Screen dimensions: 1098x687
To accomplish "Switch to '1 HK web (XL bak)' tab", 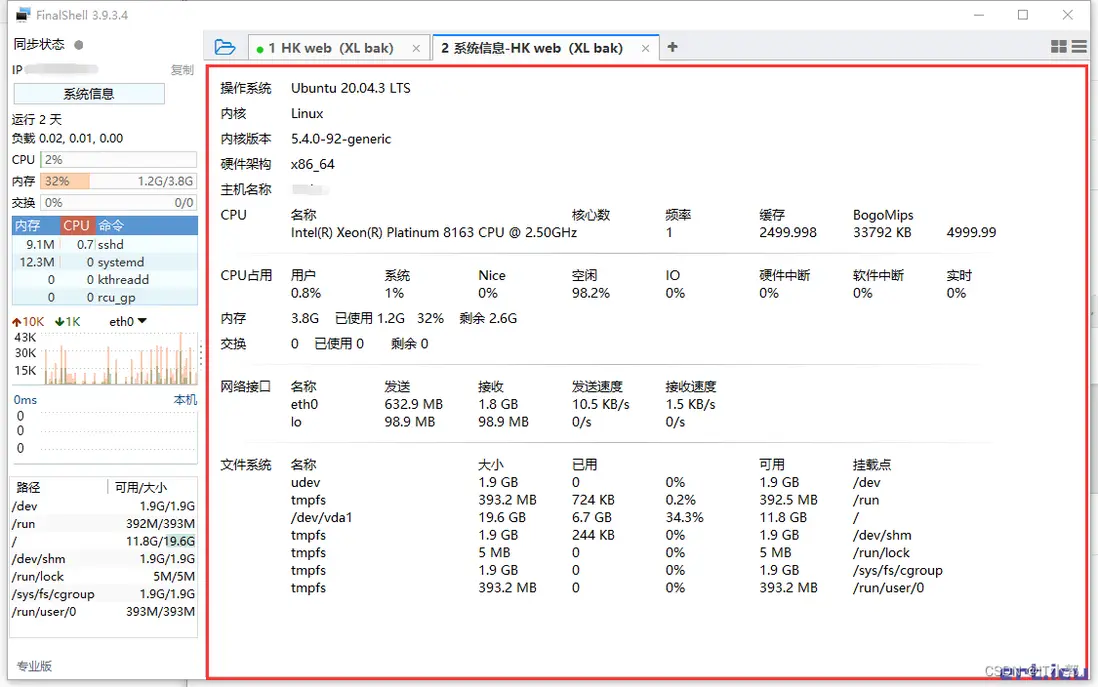I will pos(331,48).
